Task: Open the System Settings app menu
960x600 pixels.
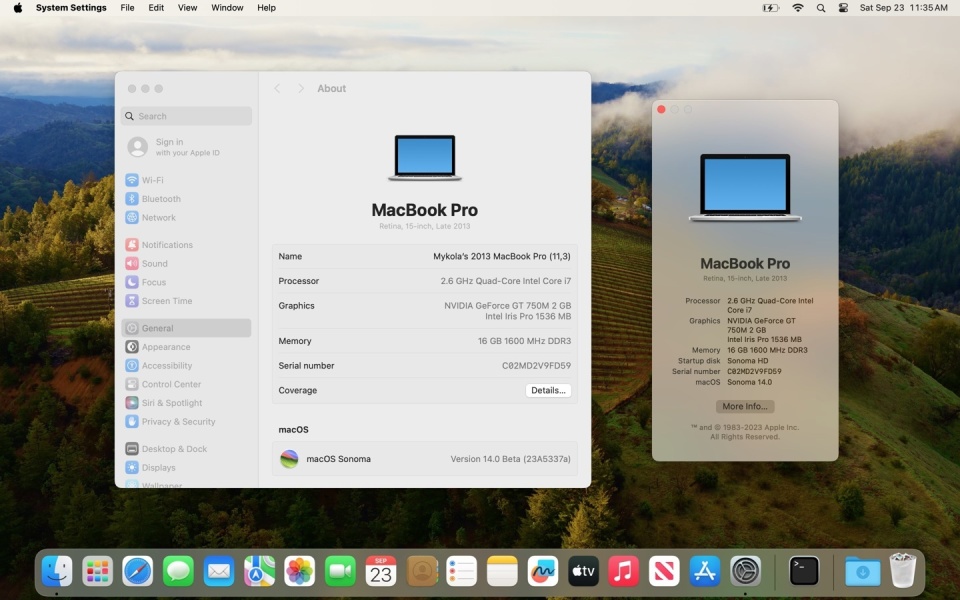Action: pos(71,8)
